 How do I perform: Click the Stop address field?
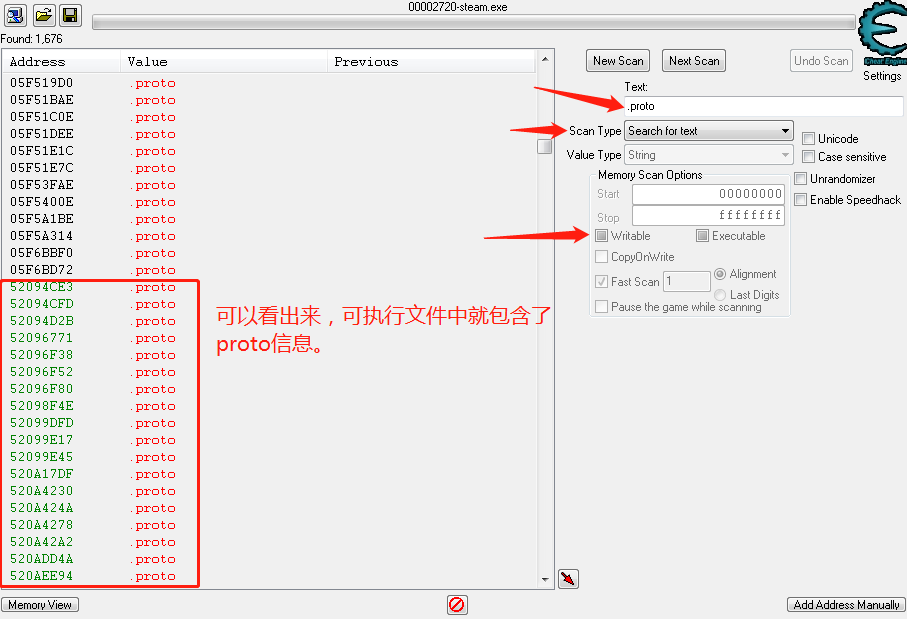[x=709, y=216]
